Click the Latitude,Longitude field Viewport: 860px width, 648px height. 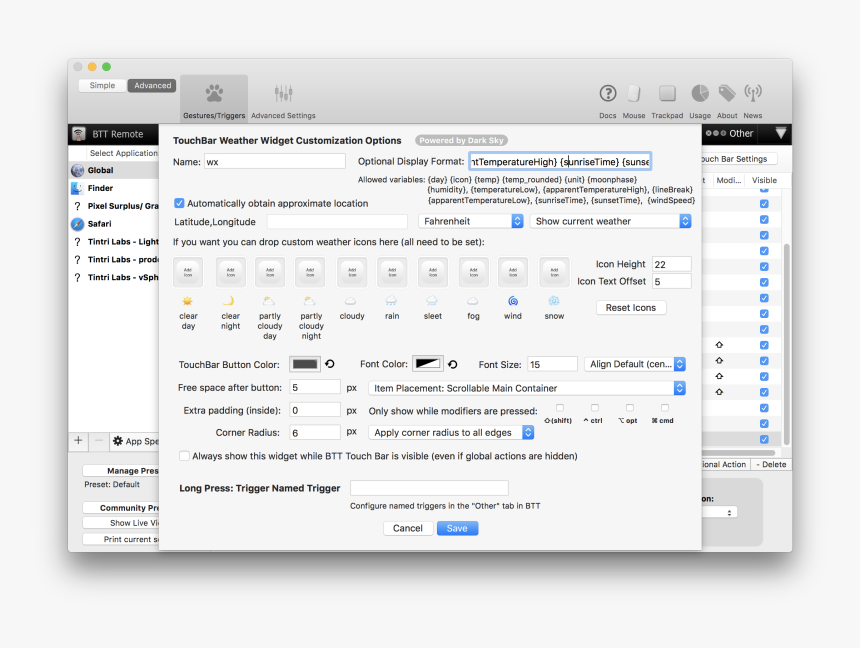click(337, 222)
